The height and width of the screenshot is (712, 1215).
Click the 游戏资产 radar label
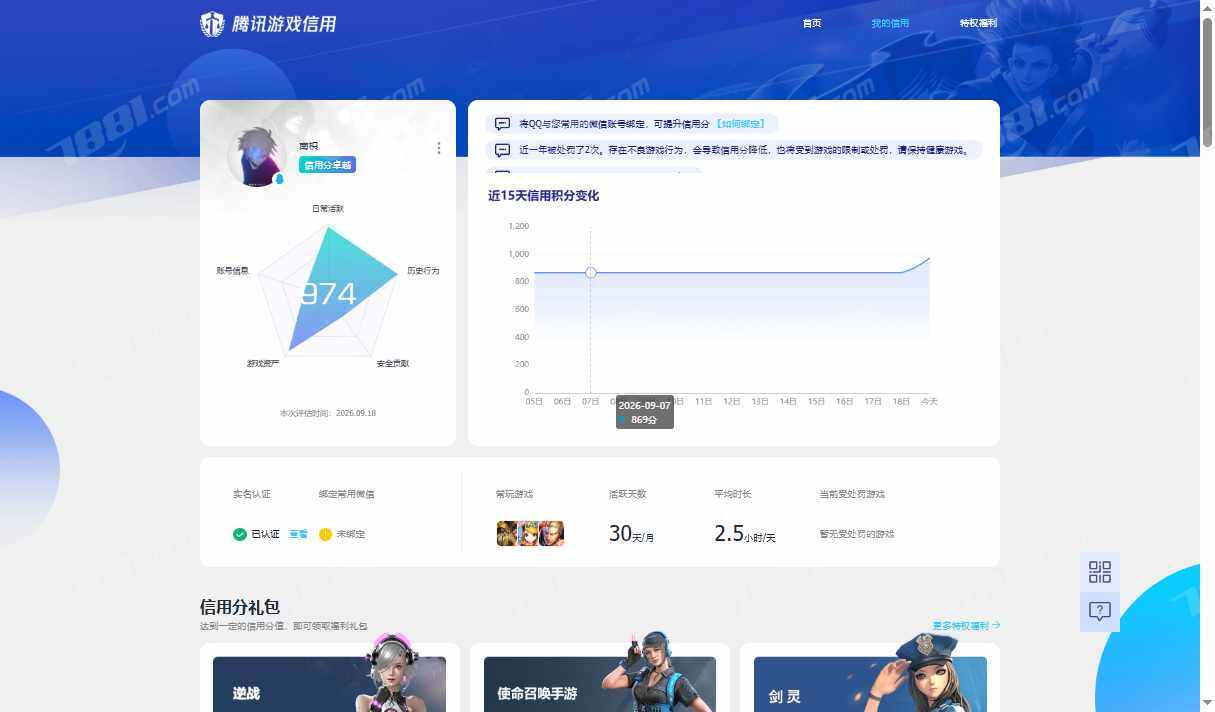point(263,363)
